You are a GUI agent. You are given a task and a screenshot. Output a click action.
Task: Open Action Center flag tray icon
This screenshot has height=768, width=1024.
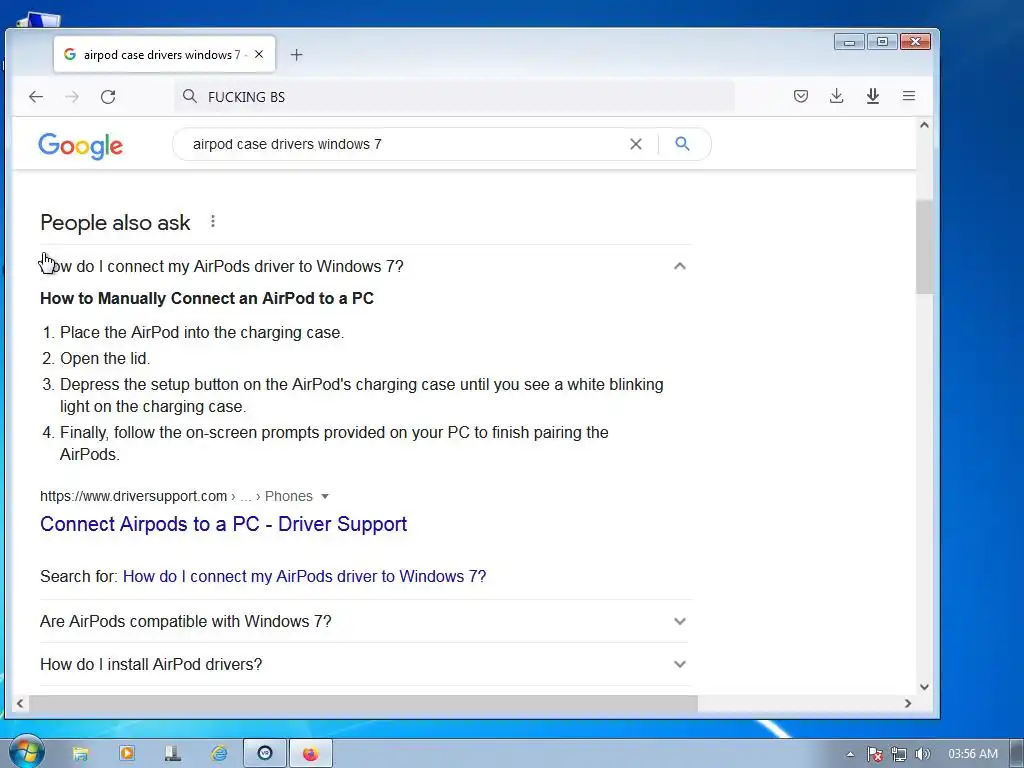click(874, 754)
